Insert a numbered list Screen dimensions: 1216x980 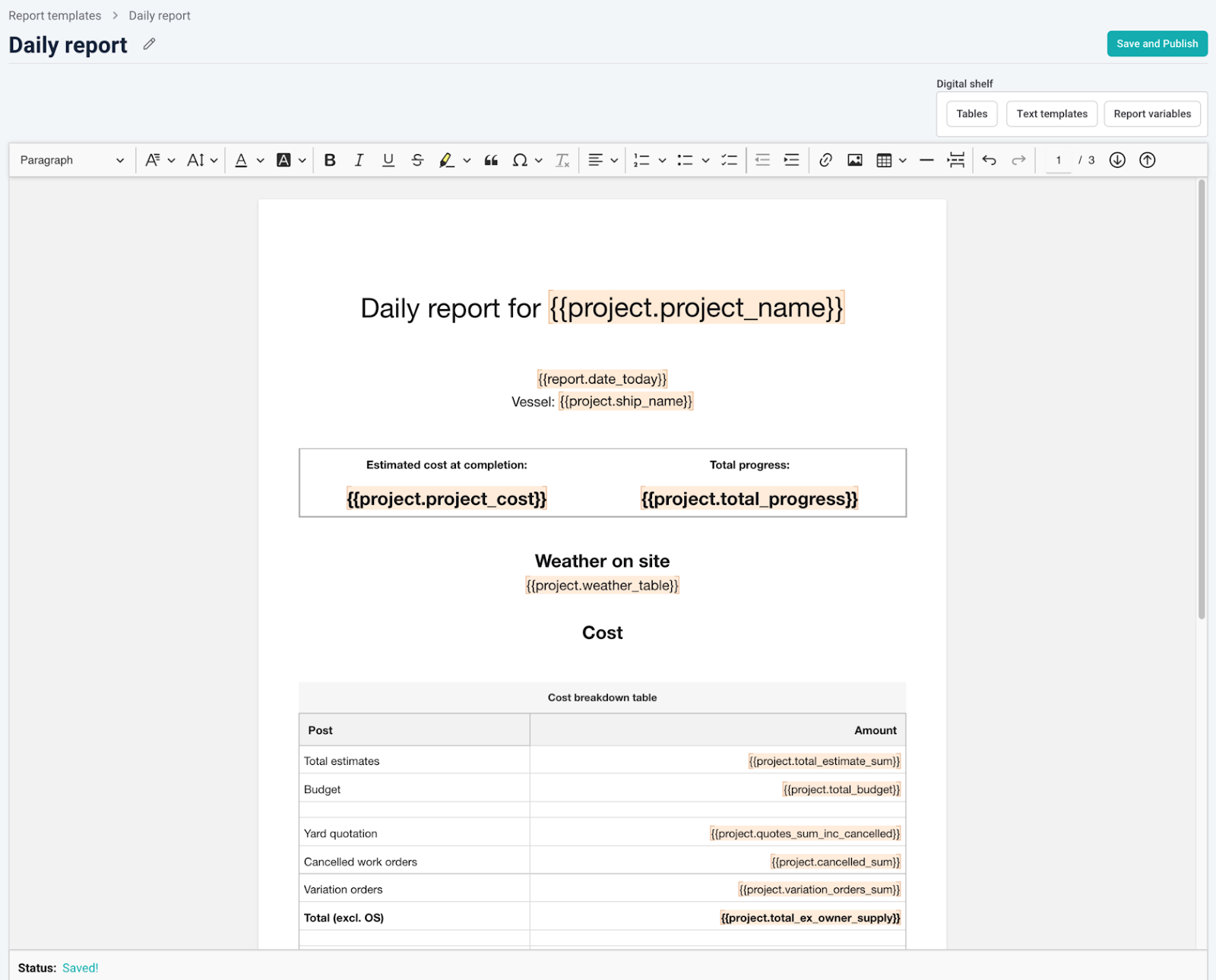click(x=642, y=160)
